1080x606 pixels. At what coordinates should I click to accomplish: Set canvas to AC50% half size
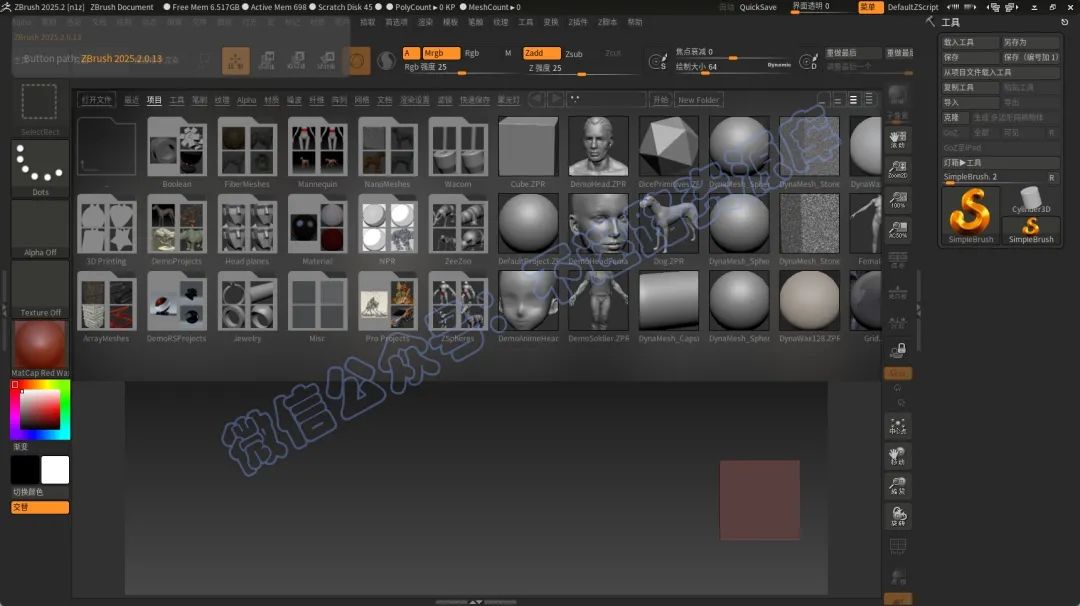tap(897, 229)
